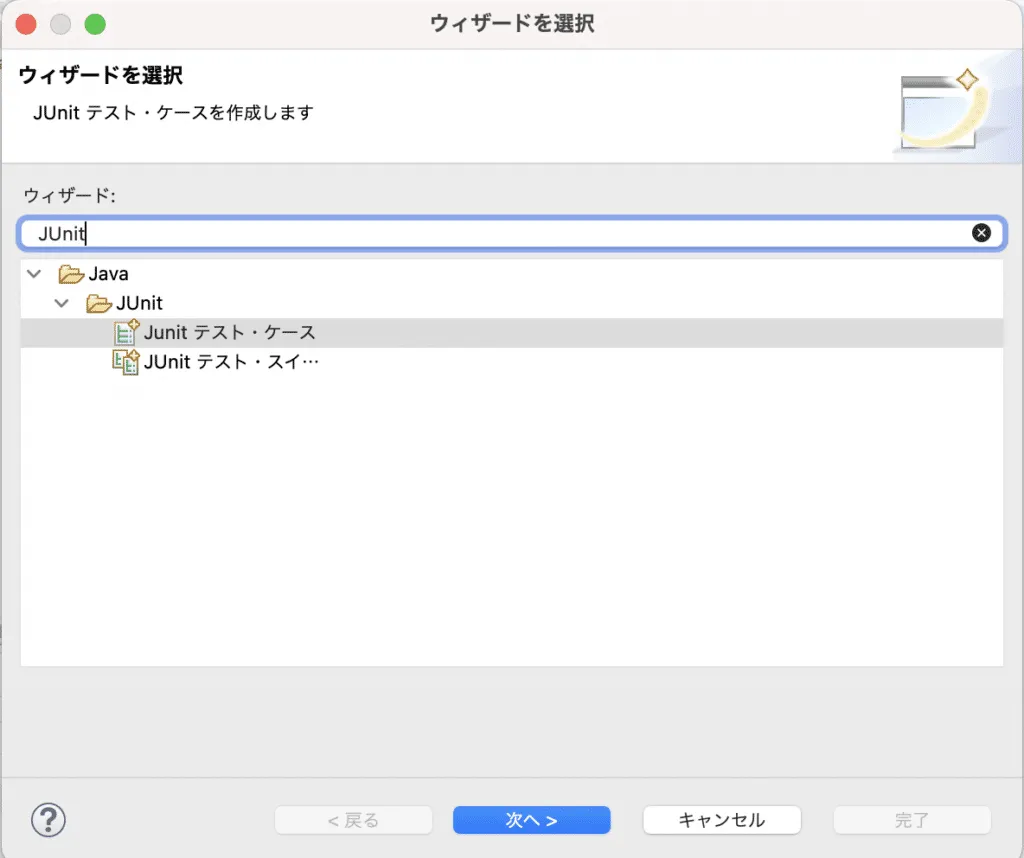The image size is (1024, 858).
Task: Zoom the window with the green button
Action: coord(95,24)
